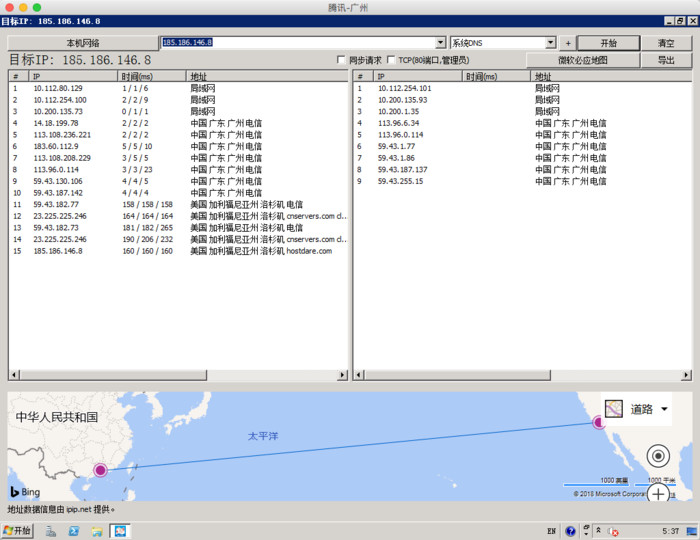Show hidden tray icons arrow

tap(598, 530)
